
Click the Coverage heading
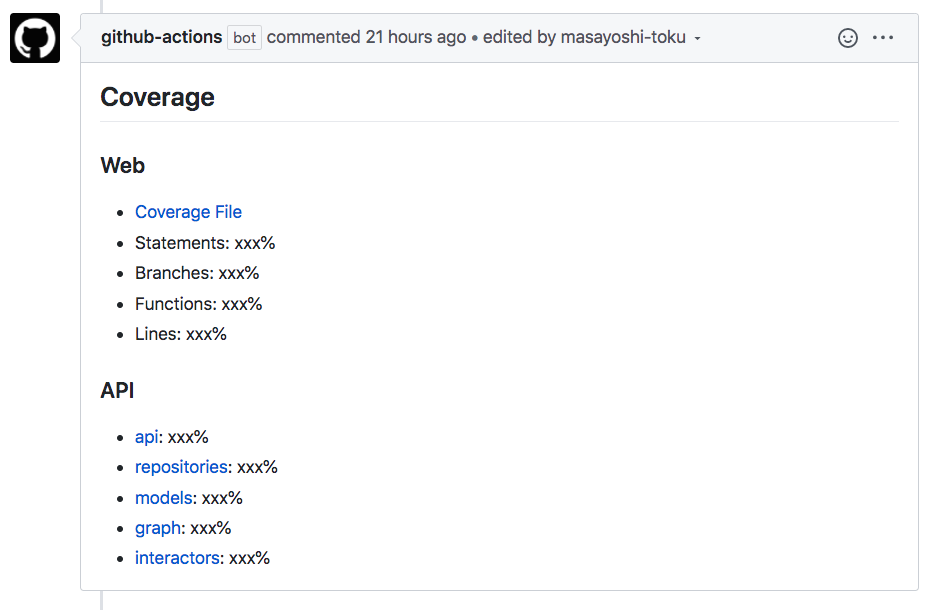[x=156, y=97]
